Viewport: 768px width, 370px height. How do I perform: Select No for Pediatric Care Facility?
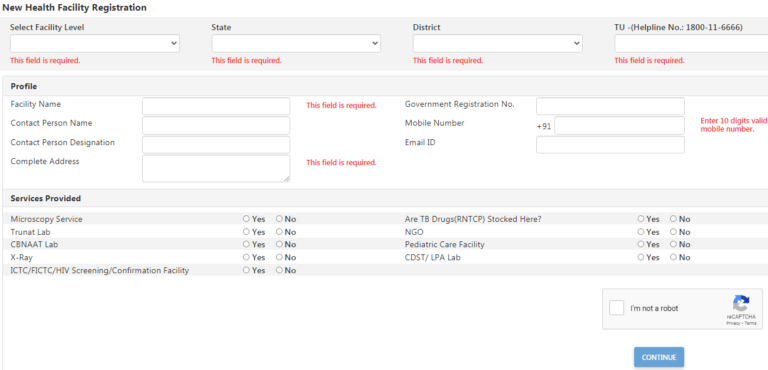(x=673, y=245)
